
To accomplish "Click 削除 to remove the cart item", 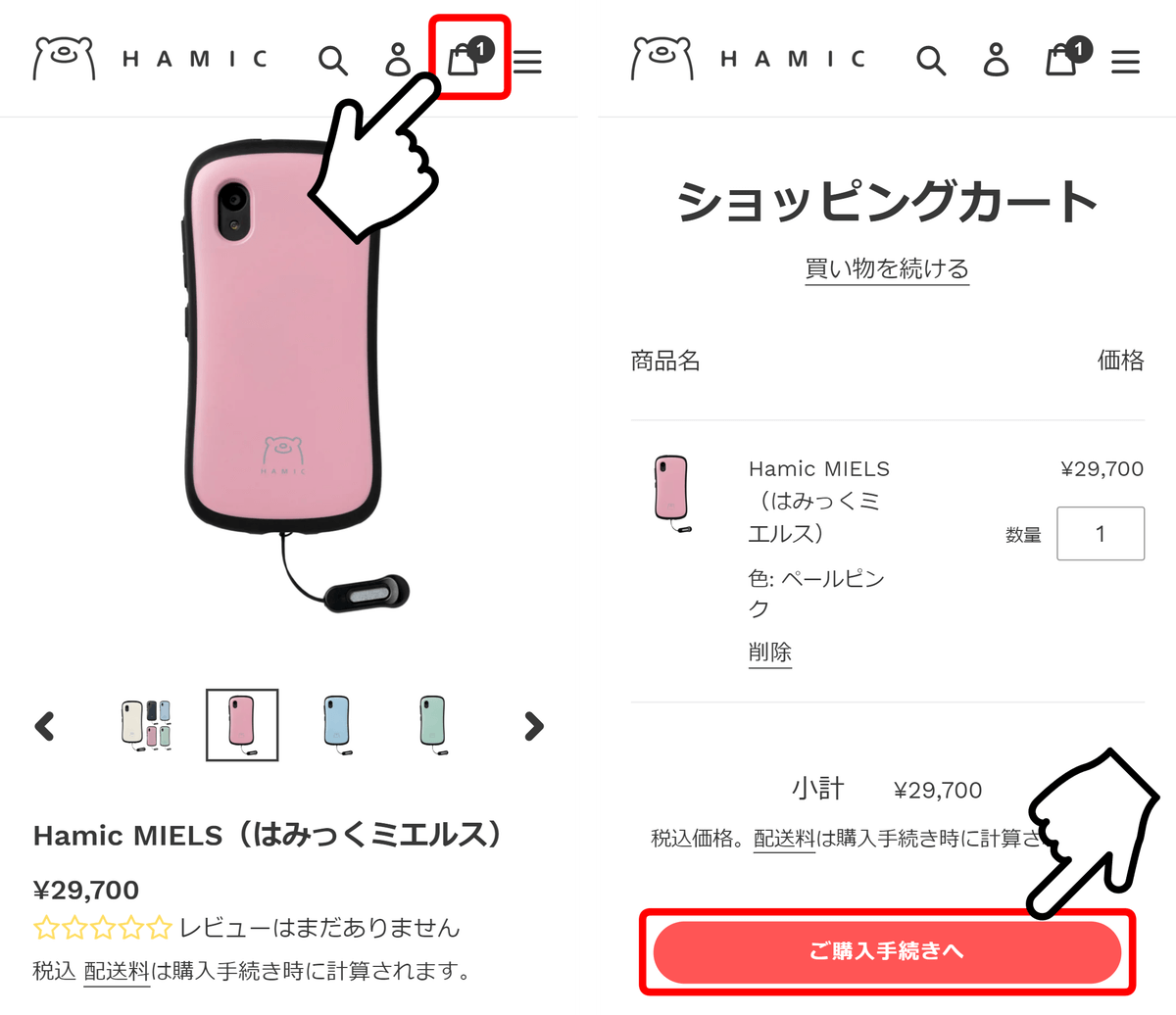I will pos(769,652).
